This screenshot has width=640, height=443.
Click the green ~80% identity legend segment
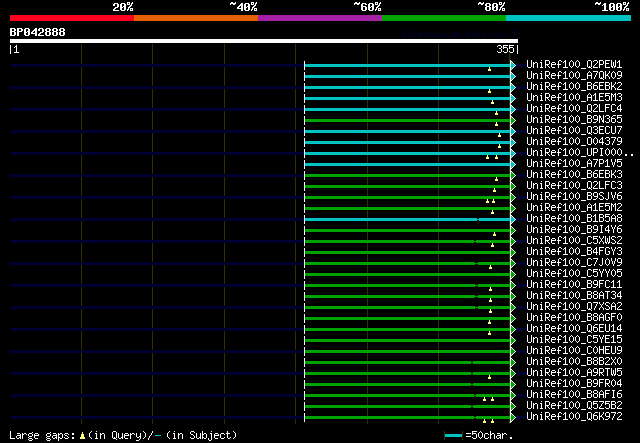pyautogui.click(x=444, y=18)
